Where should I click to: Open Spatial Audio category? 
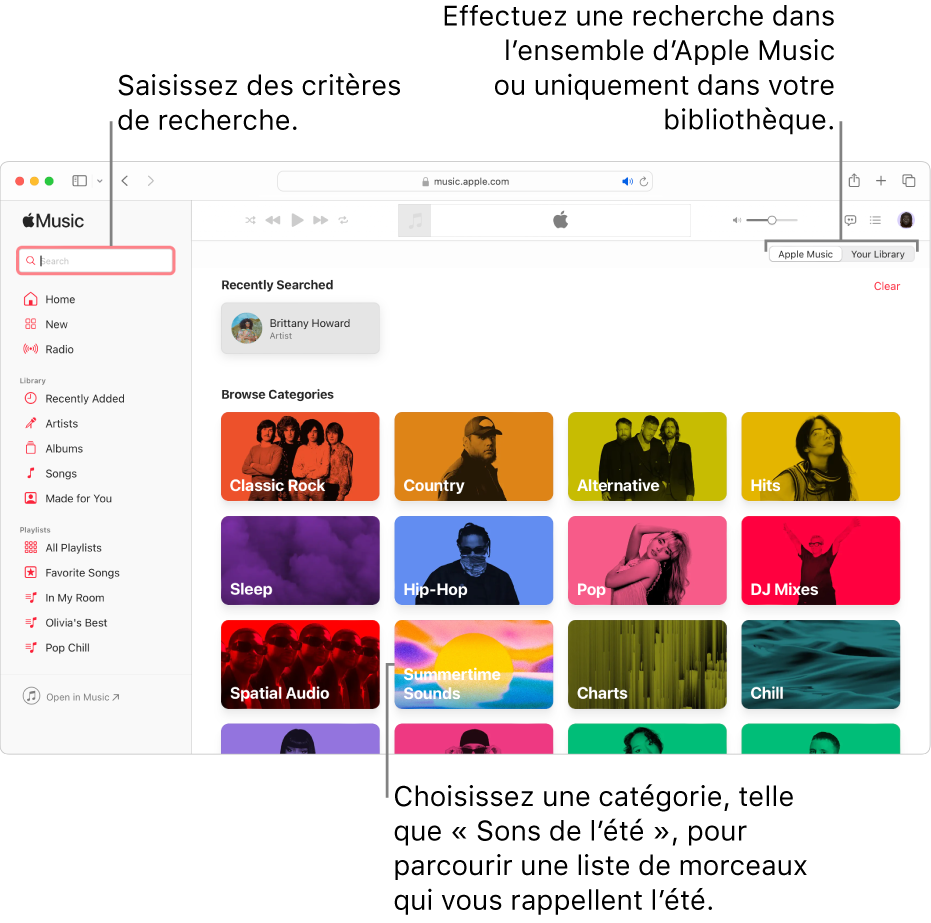300,664
